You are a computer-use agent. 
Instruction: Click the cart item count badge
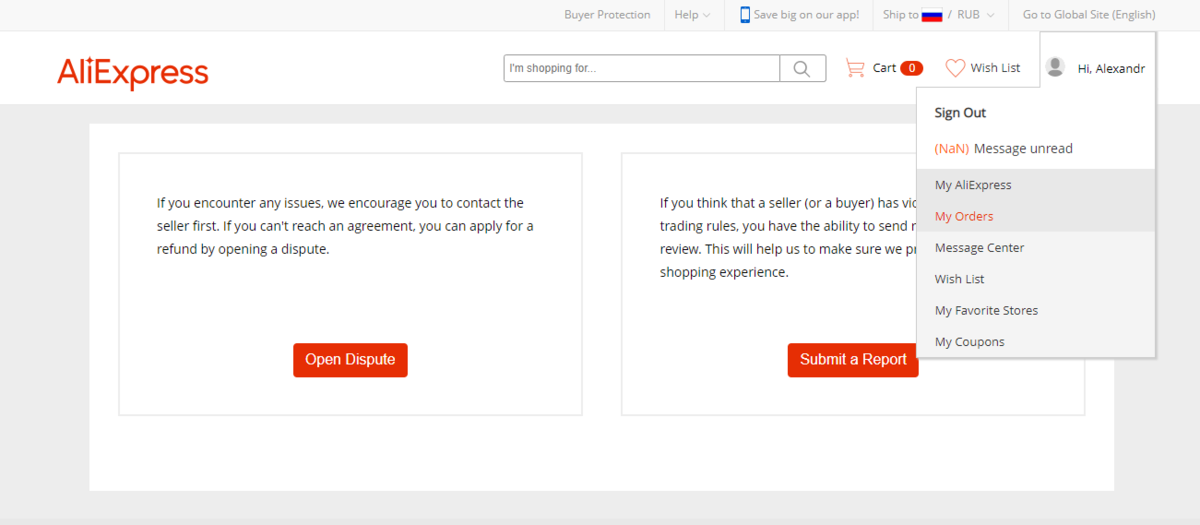[x=911, y=68]
